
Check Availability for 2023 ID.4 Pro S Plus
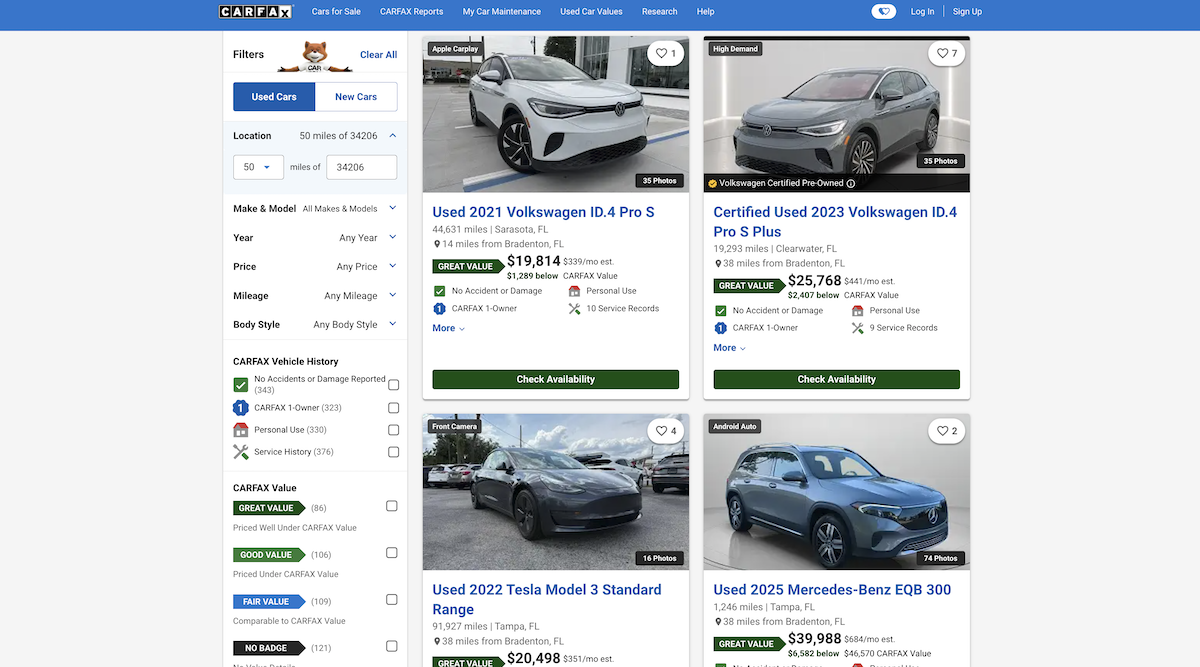(837, 379)
